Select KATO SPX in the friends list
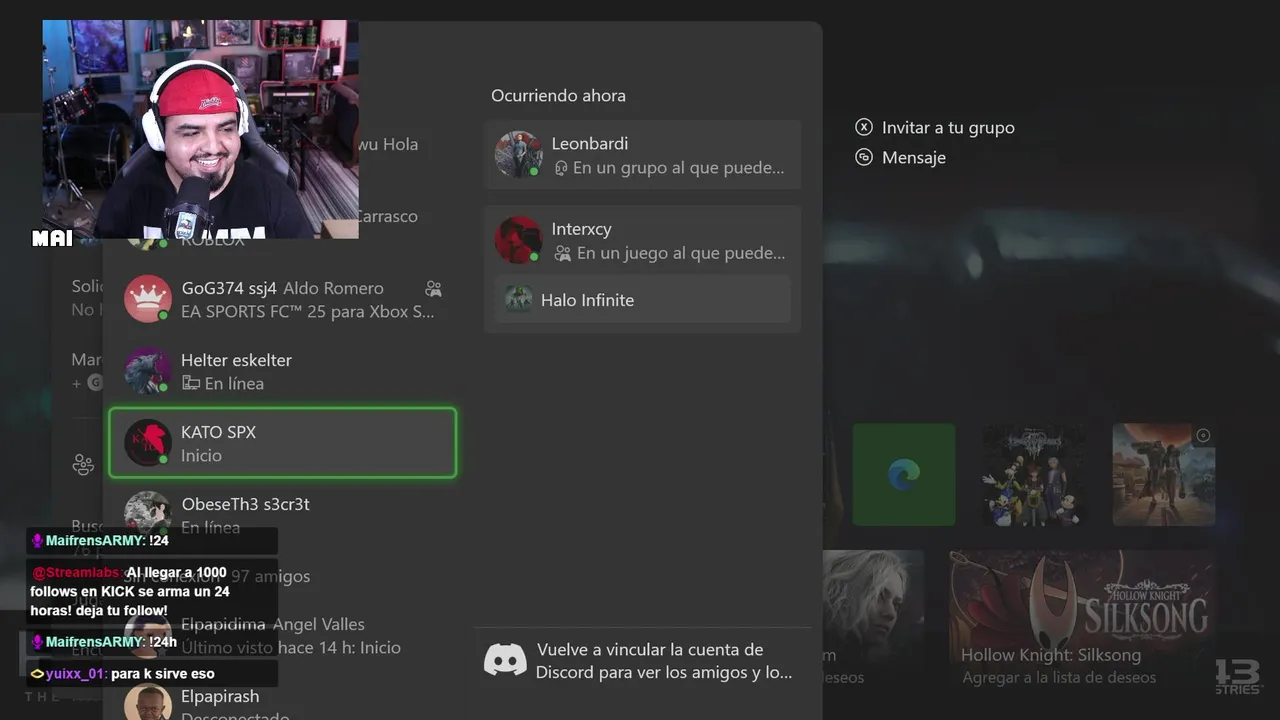 pyautogui.click(x=282, y=442)
